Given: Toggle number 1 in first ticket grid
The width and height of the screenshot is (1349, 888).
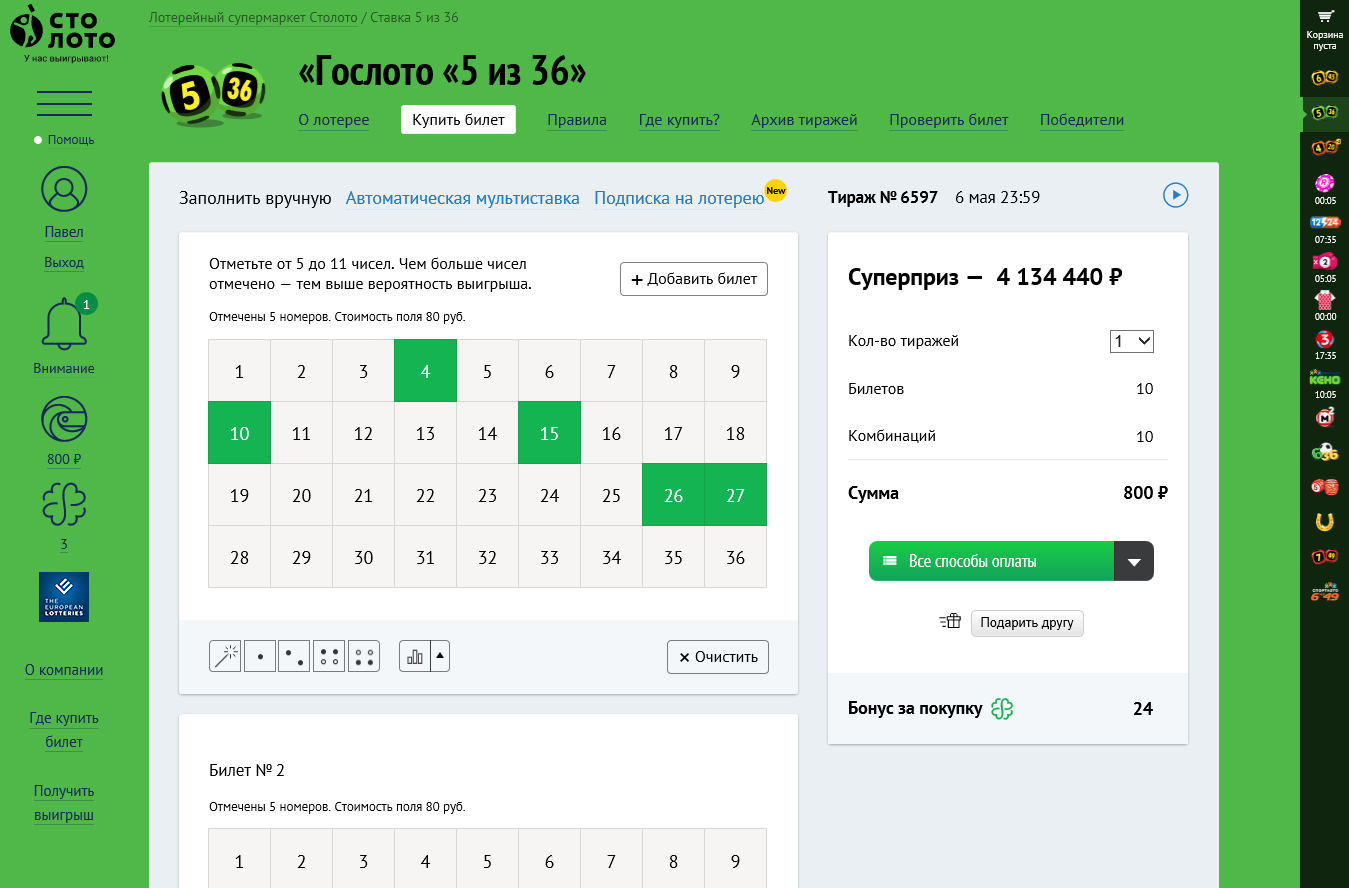Looking at the screenshot, I should (239, 371).
